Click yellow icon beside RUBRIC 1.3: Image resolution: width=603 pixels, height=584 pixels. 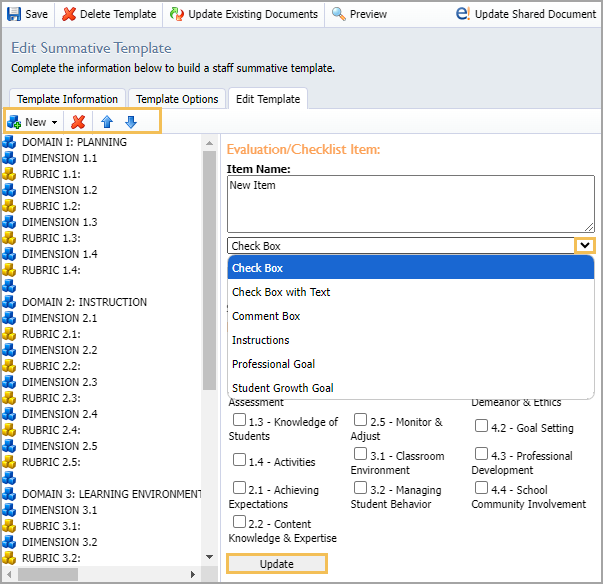click(x=9, y=238)
